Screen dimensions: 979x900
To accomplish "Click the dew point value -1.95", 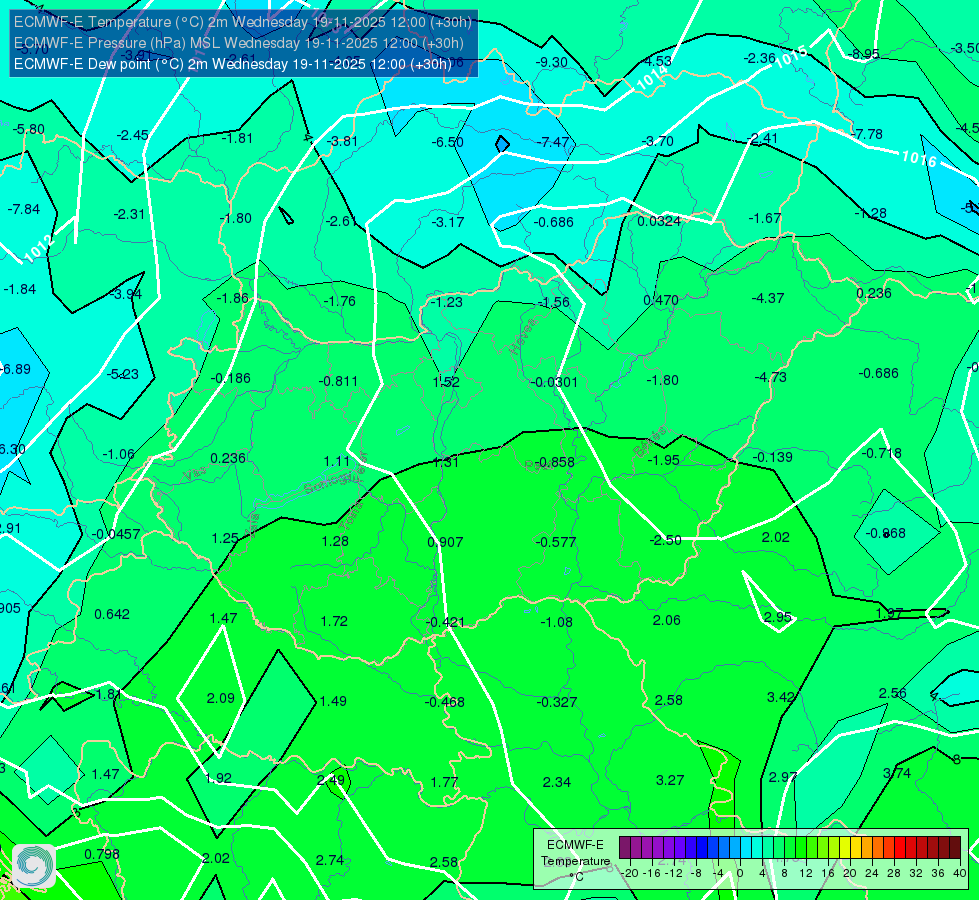I will click(x=662, y=460).
